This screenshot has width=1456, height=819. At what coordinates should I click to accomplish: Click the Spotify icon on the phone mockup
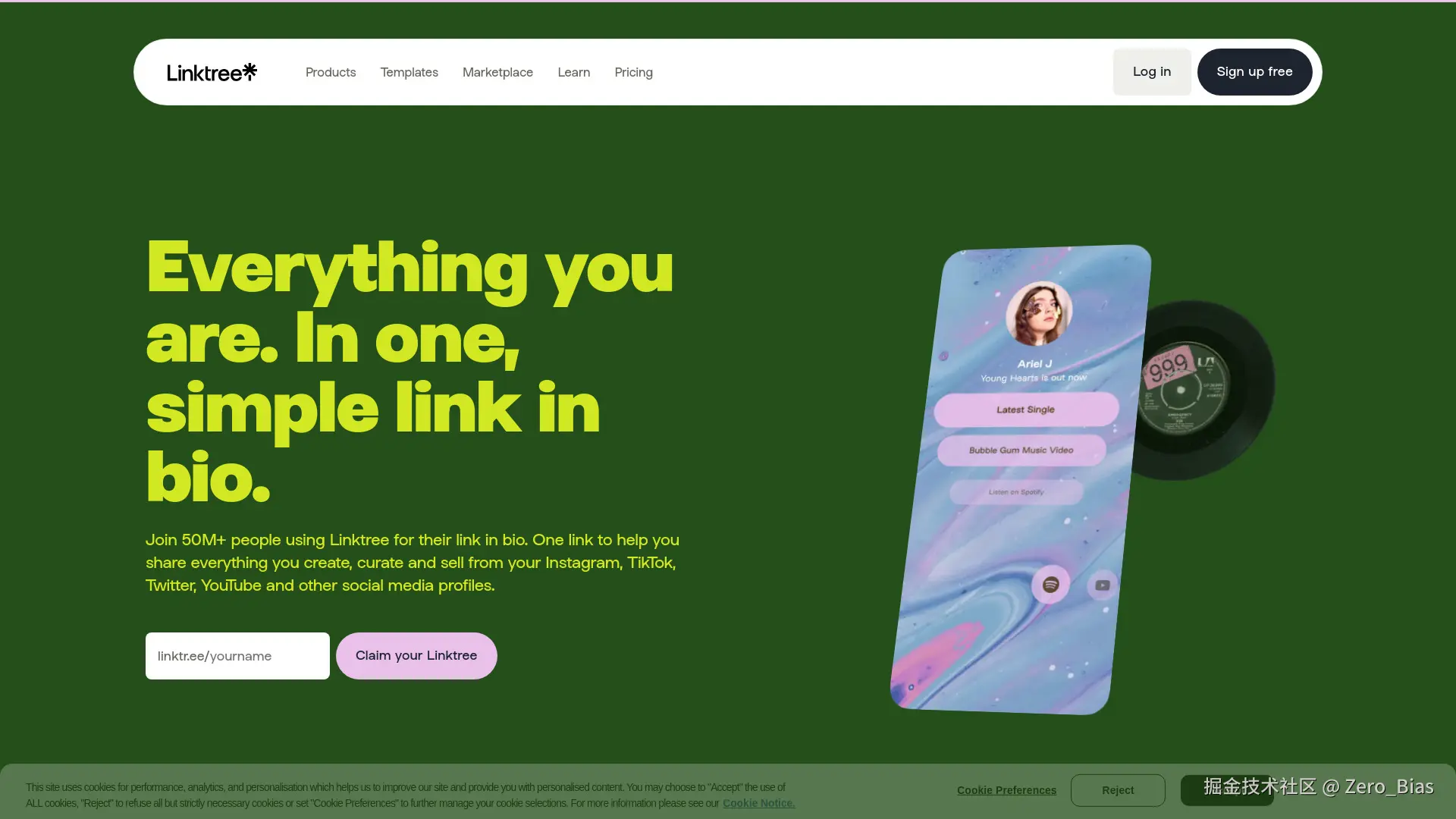pos(1050,584)
